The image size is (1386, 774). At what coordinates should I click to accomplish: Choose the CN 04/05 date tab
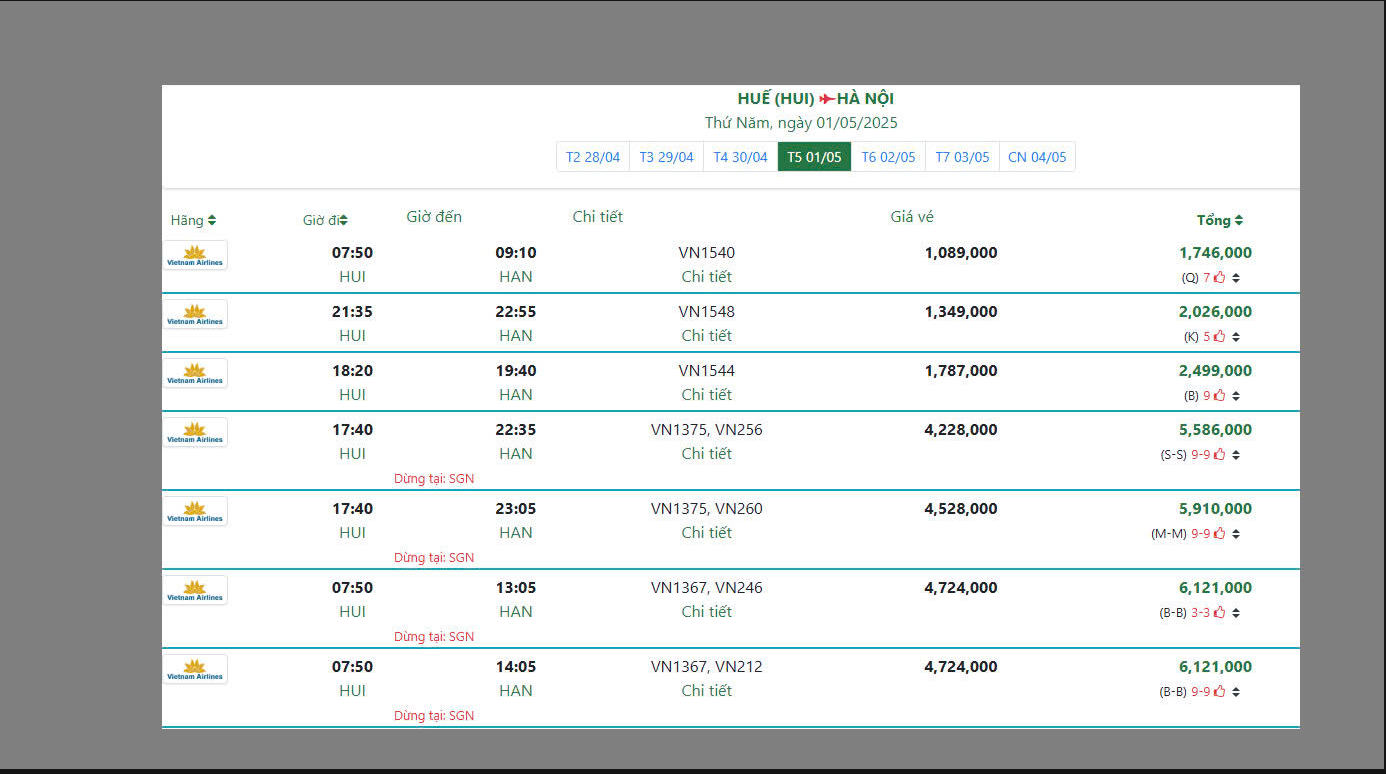1037,157
